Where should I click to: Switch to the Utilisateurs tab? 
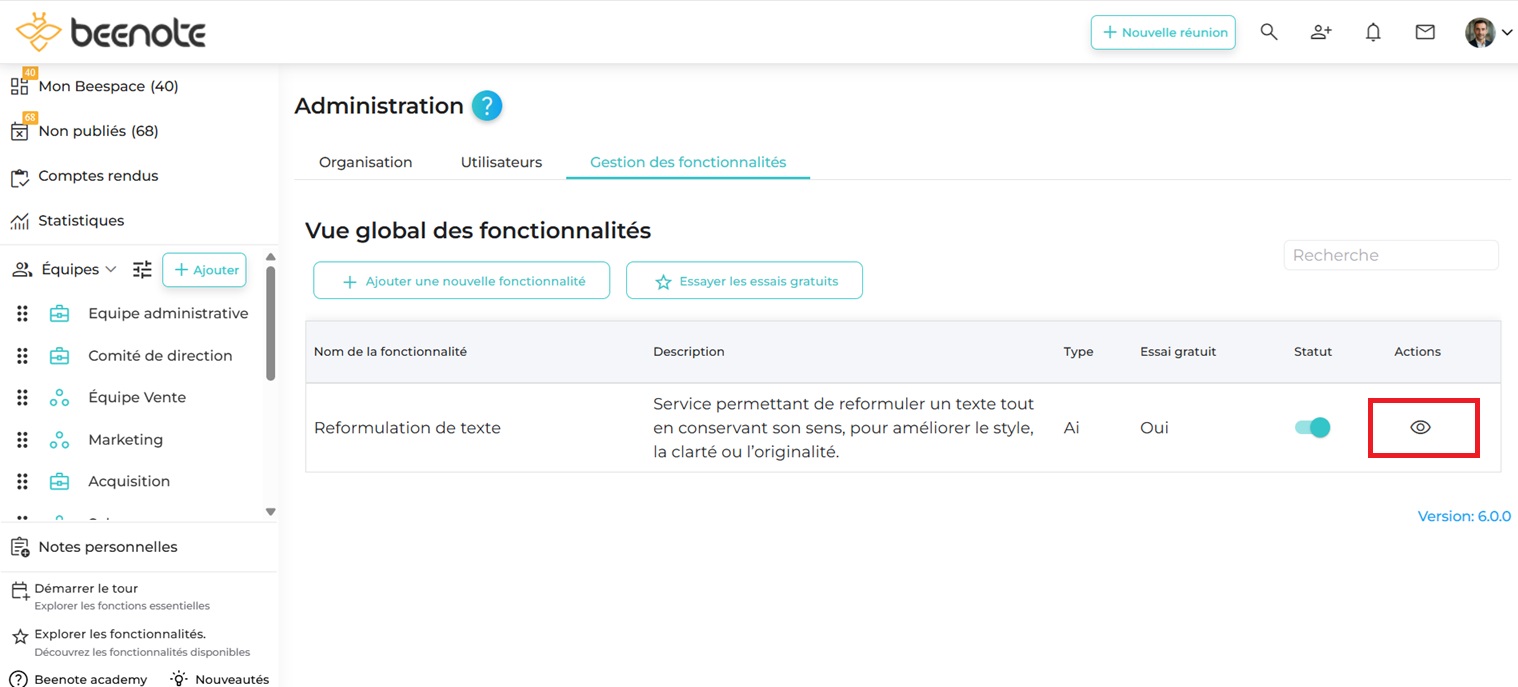tap(501, 162)
